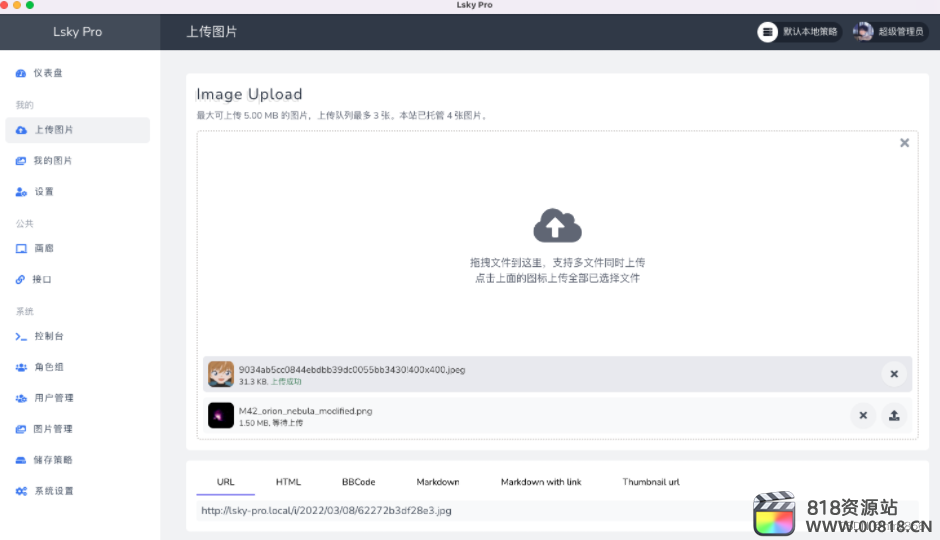Click the 上传图片 cloud upload sidebar icon
Viewport: 940px width, 540px height.
click(21, 130)
